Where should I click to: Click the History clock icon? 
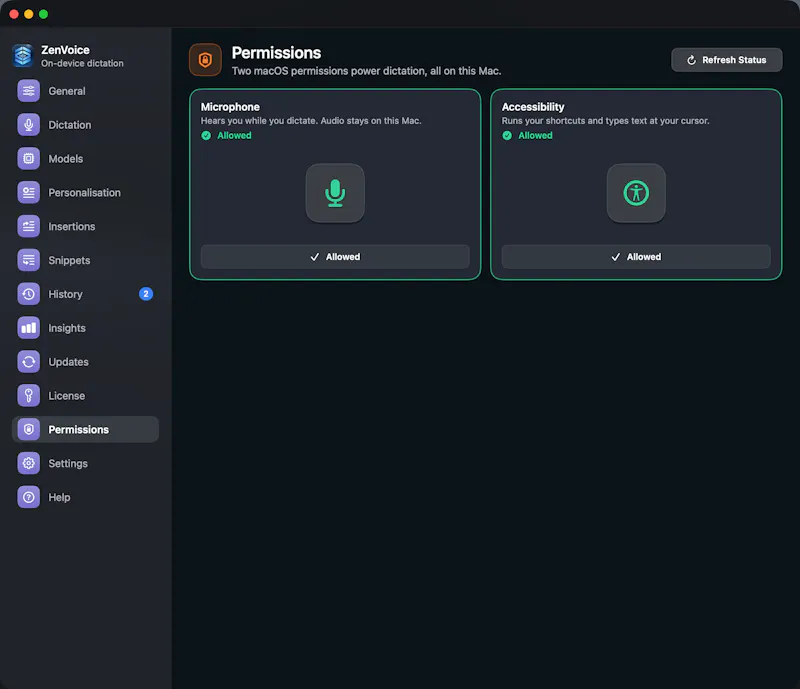(29, 294)
